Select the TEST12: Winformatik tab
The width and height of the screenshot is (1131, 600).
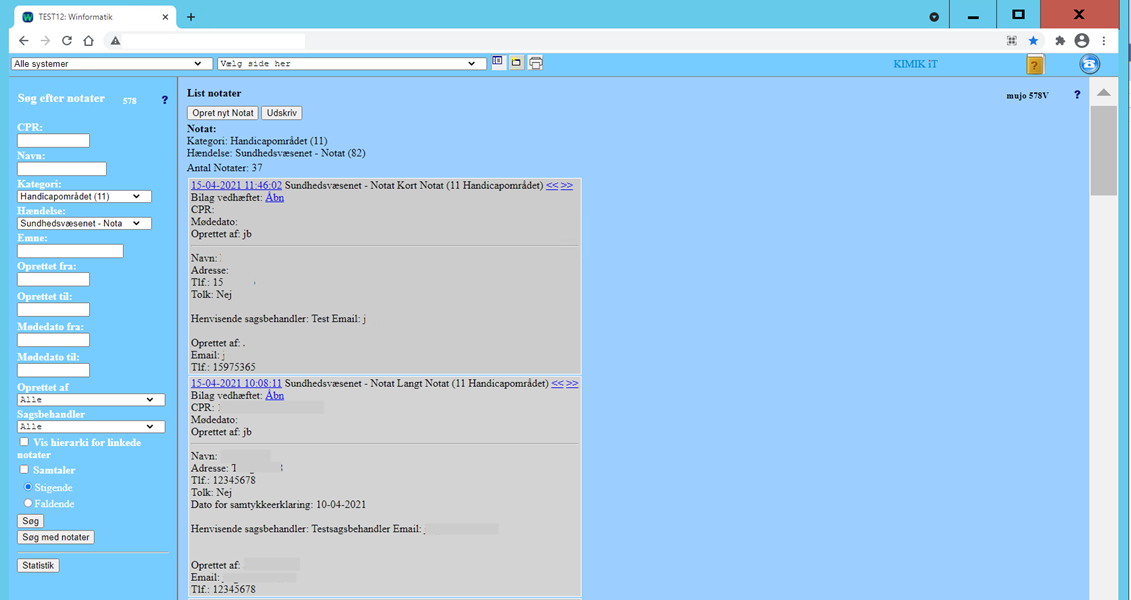[94, 17]
